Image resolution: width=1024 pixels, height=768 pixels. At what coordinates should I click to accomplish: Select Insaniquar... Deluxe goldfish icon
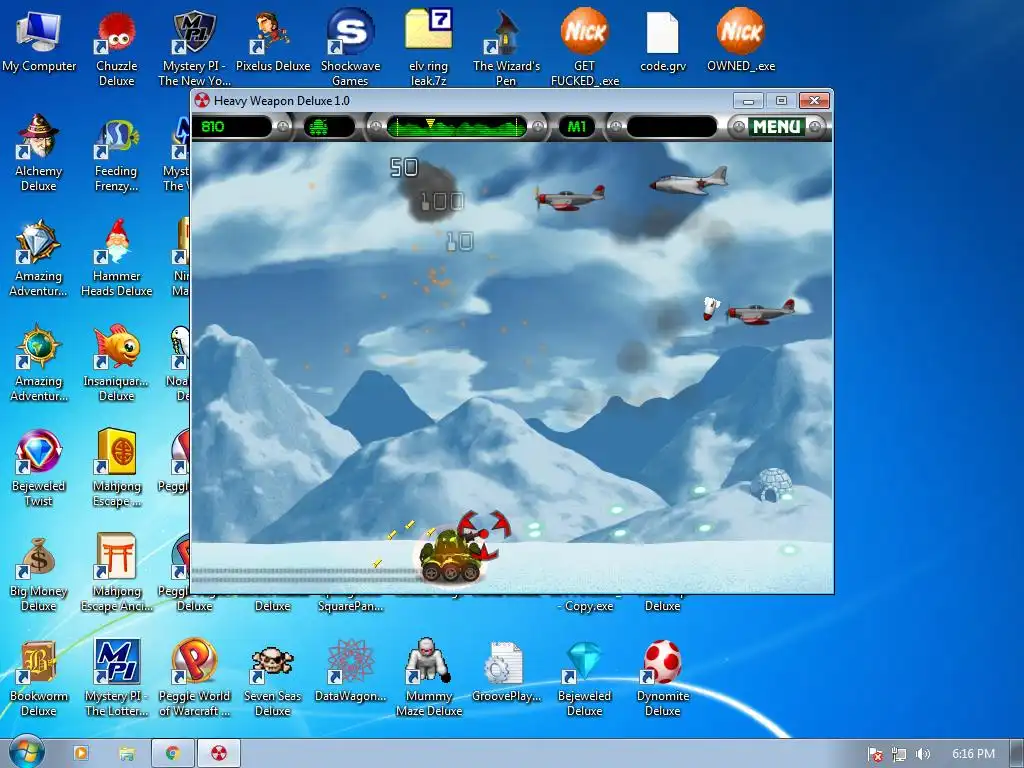click(x=116, y=364)
